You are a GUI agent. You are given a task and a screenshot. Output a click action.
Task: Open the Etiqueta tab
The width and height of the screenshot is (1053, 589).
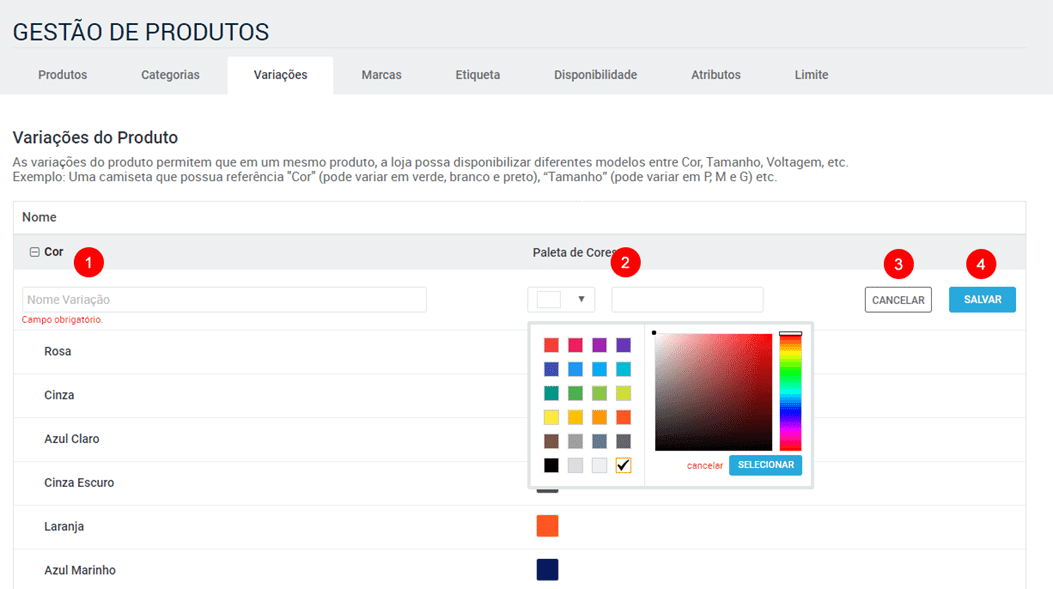(477, 75)
